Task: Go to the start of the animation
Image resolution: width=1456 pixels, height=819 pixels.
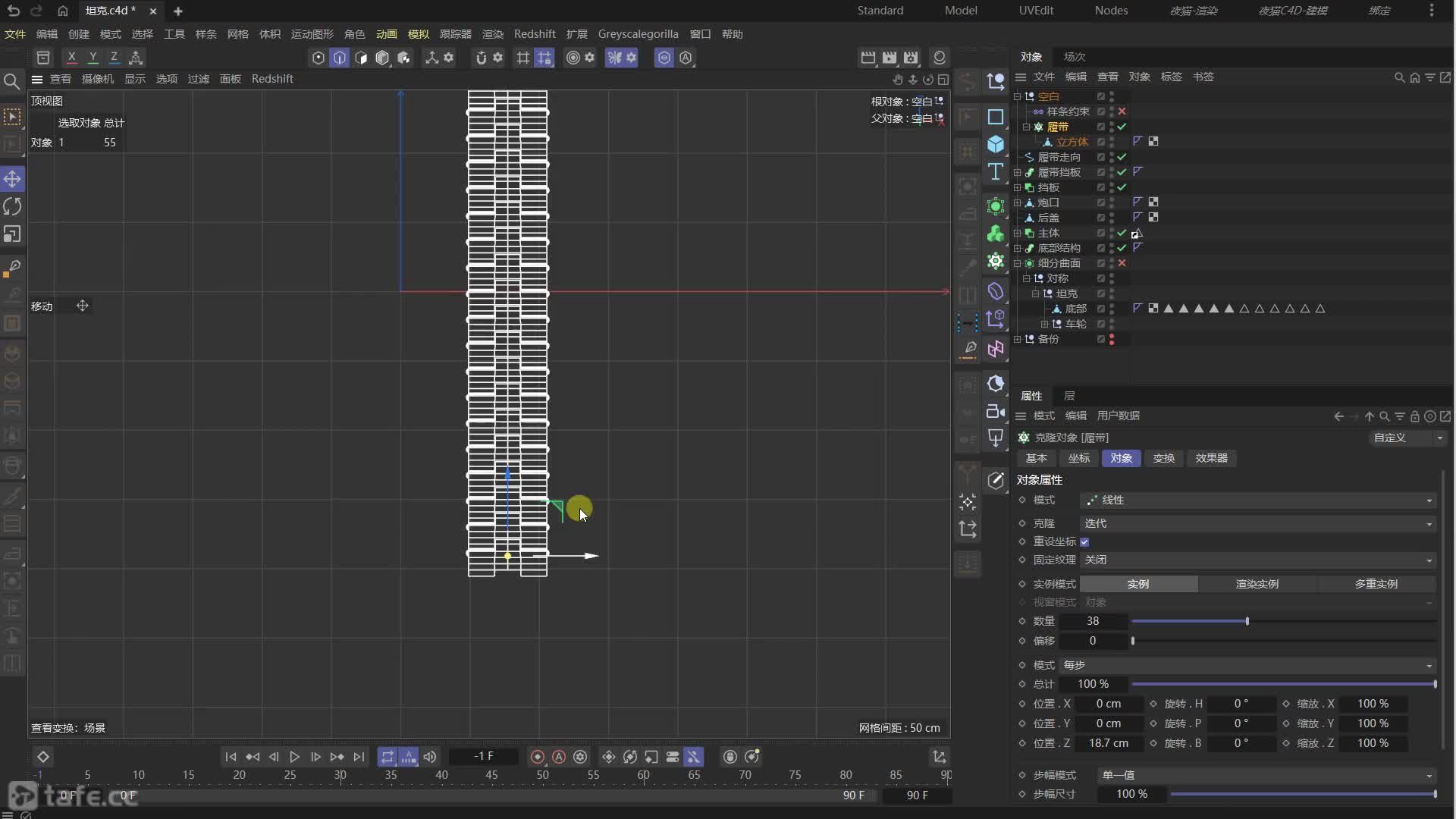Action: click(231, 757)
